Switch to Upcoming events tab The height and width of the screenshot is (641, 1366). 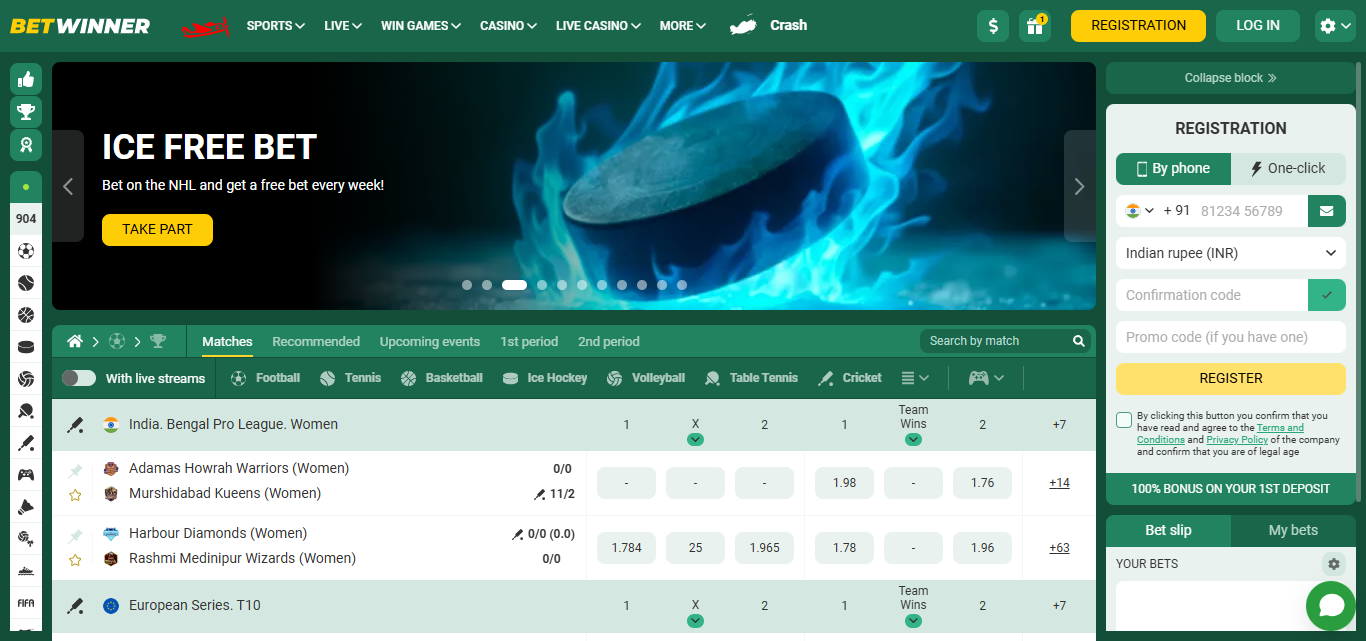430,341
